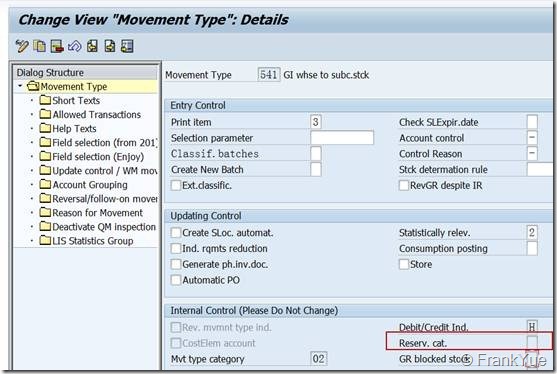The height and width of the screenshot is (374, 557).
Task: Click the Create New Batch field
Action: (316, 169)
